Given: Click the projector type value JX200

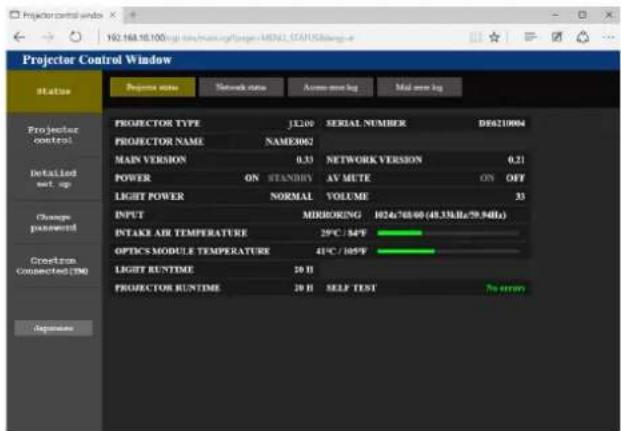Looking at the screenshot, I should tap(301, 124).
